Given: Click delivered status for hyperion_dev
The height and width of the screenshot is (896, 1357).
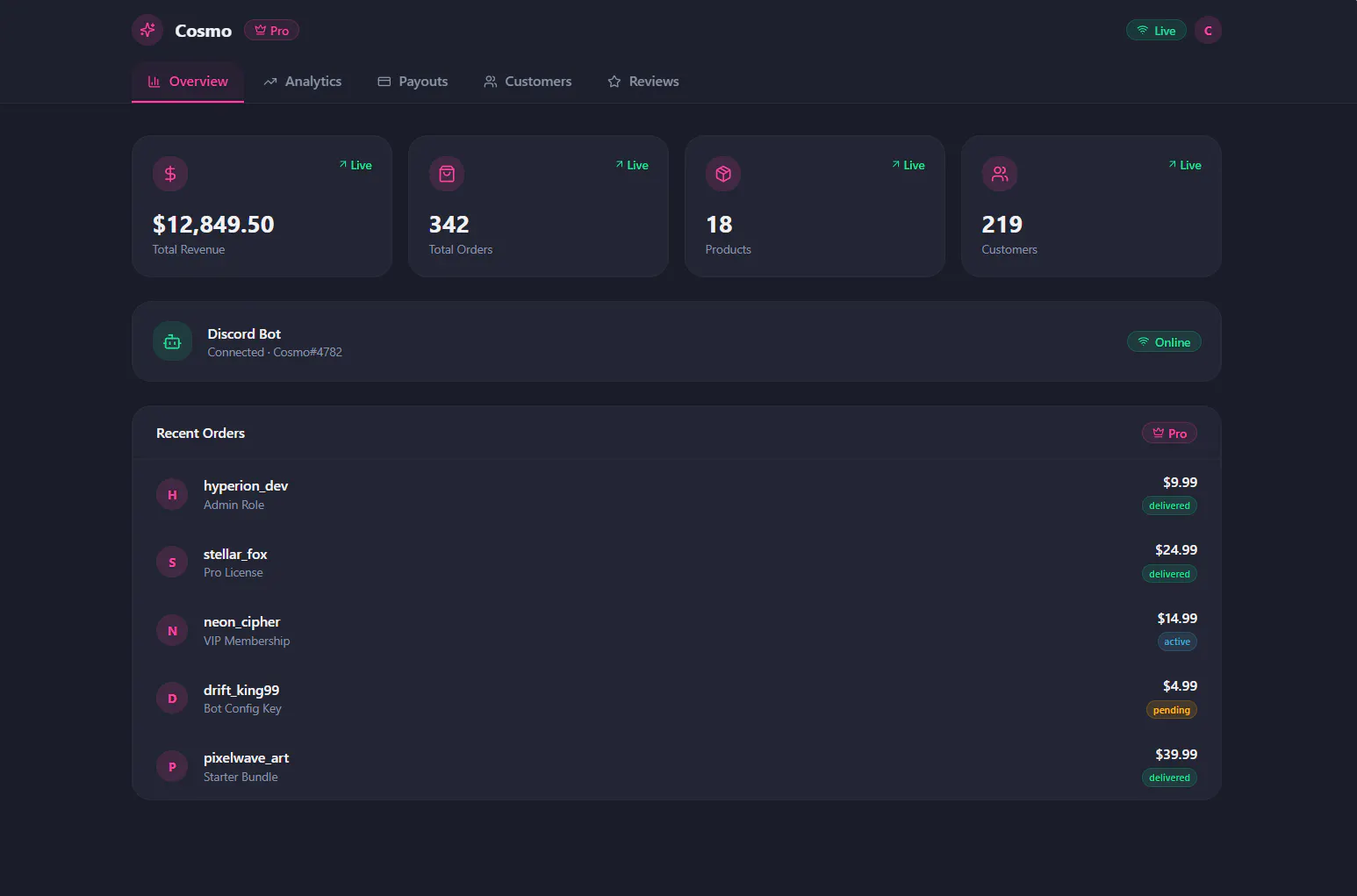Looking at the screenshot, I should (1169, 505).
